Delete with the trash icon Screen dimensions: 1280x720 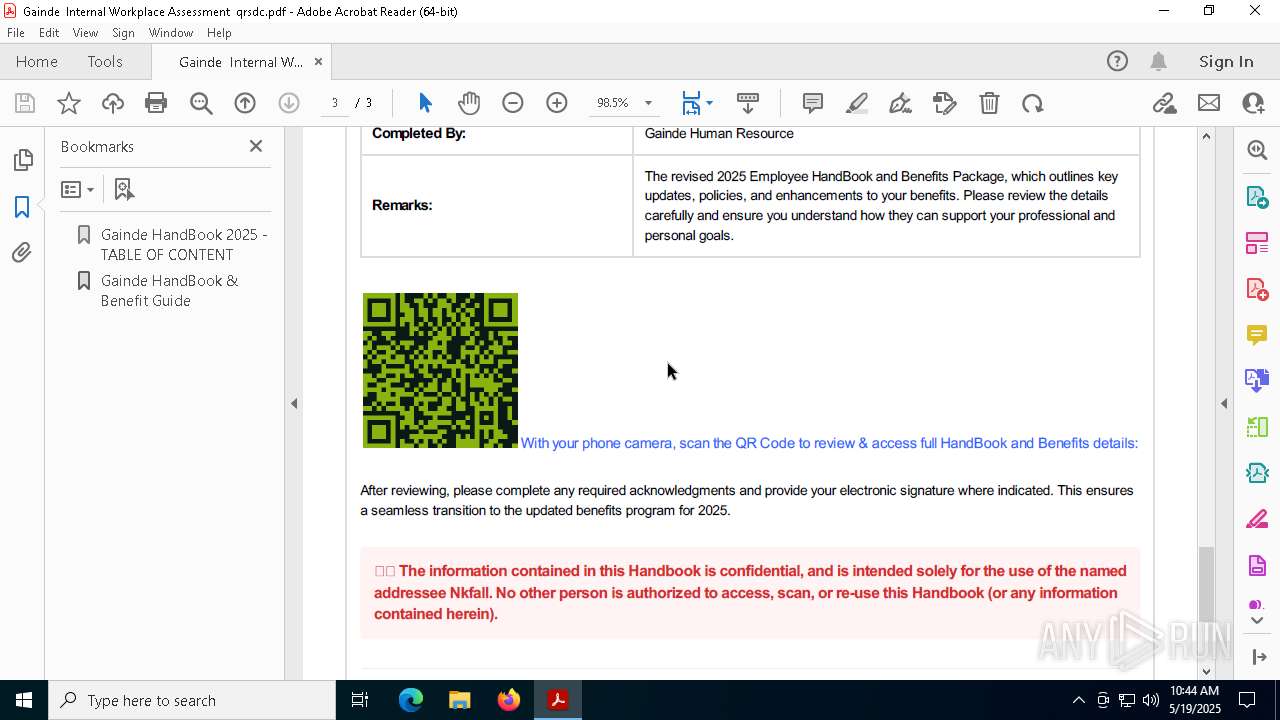[x=989, y=103]
